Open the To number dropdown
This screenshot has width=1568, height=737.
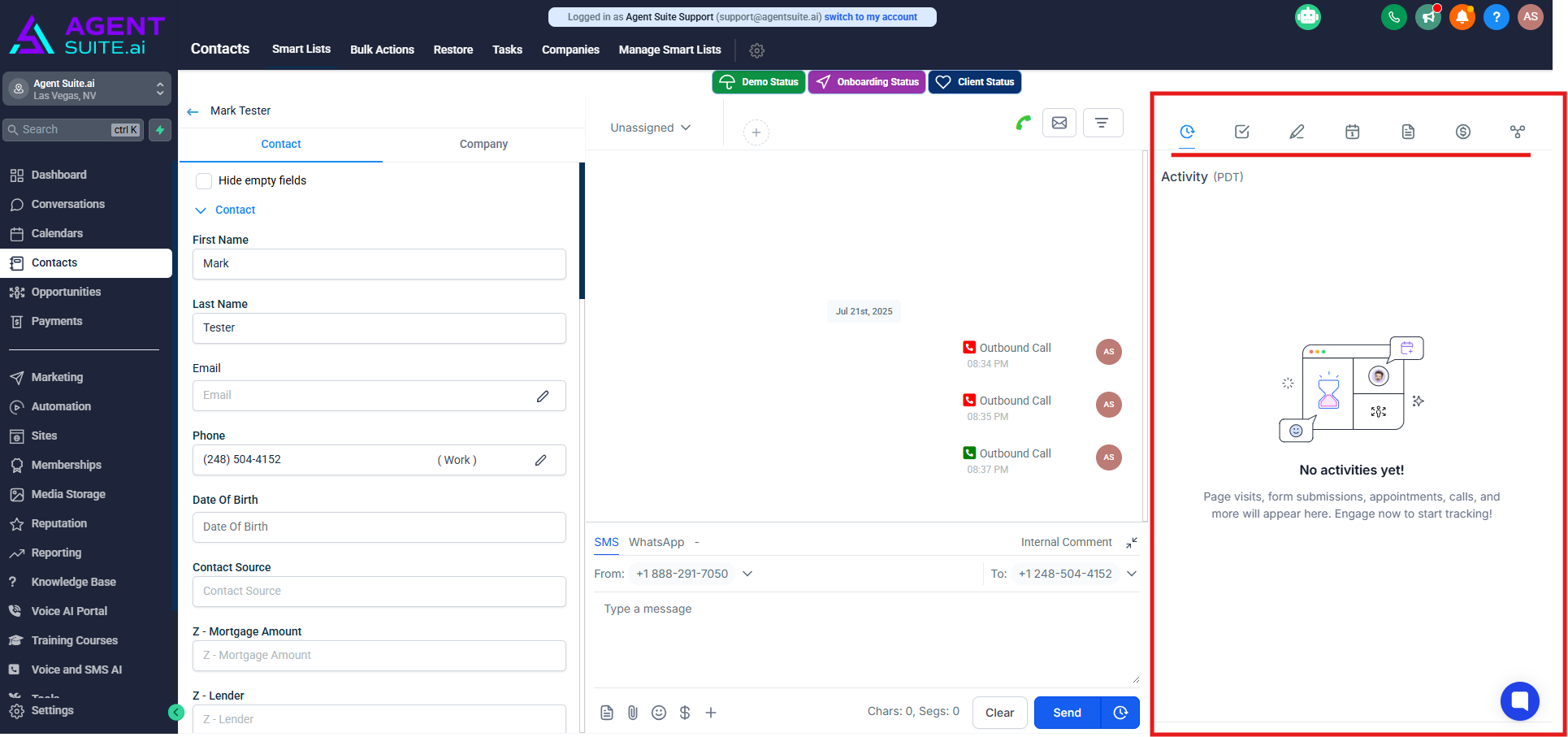[1132, 574]
